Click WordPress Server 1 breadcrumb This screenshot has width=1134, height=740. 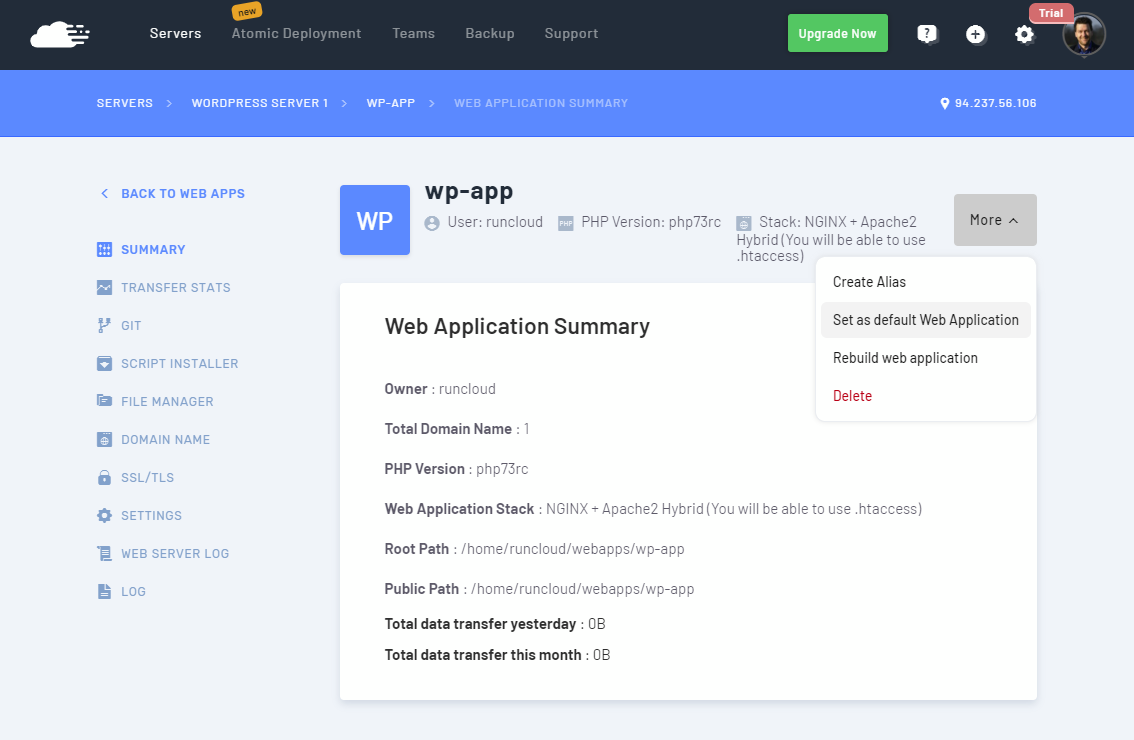pos(259,103)
